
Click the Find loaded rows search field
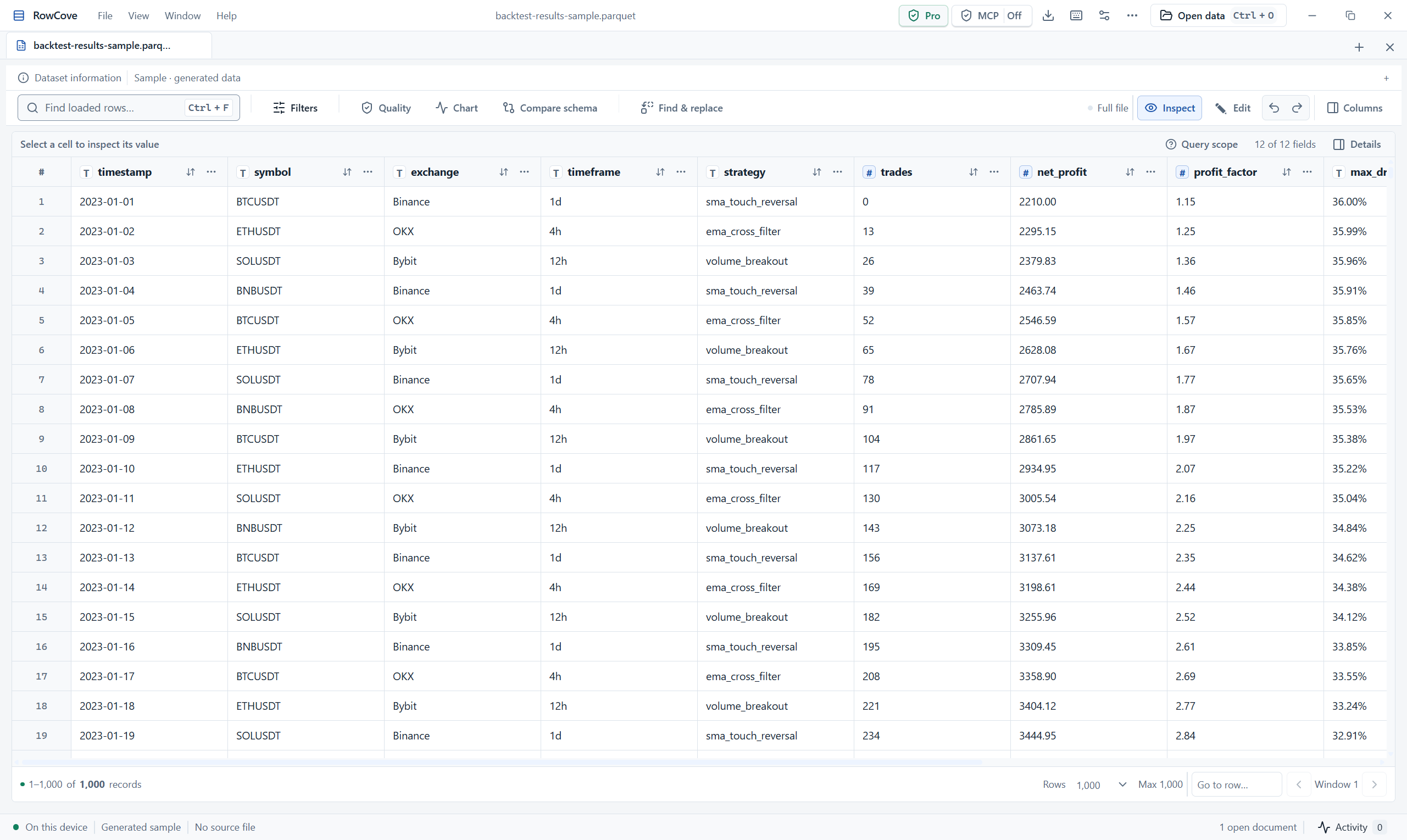tap(129, 108)
